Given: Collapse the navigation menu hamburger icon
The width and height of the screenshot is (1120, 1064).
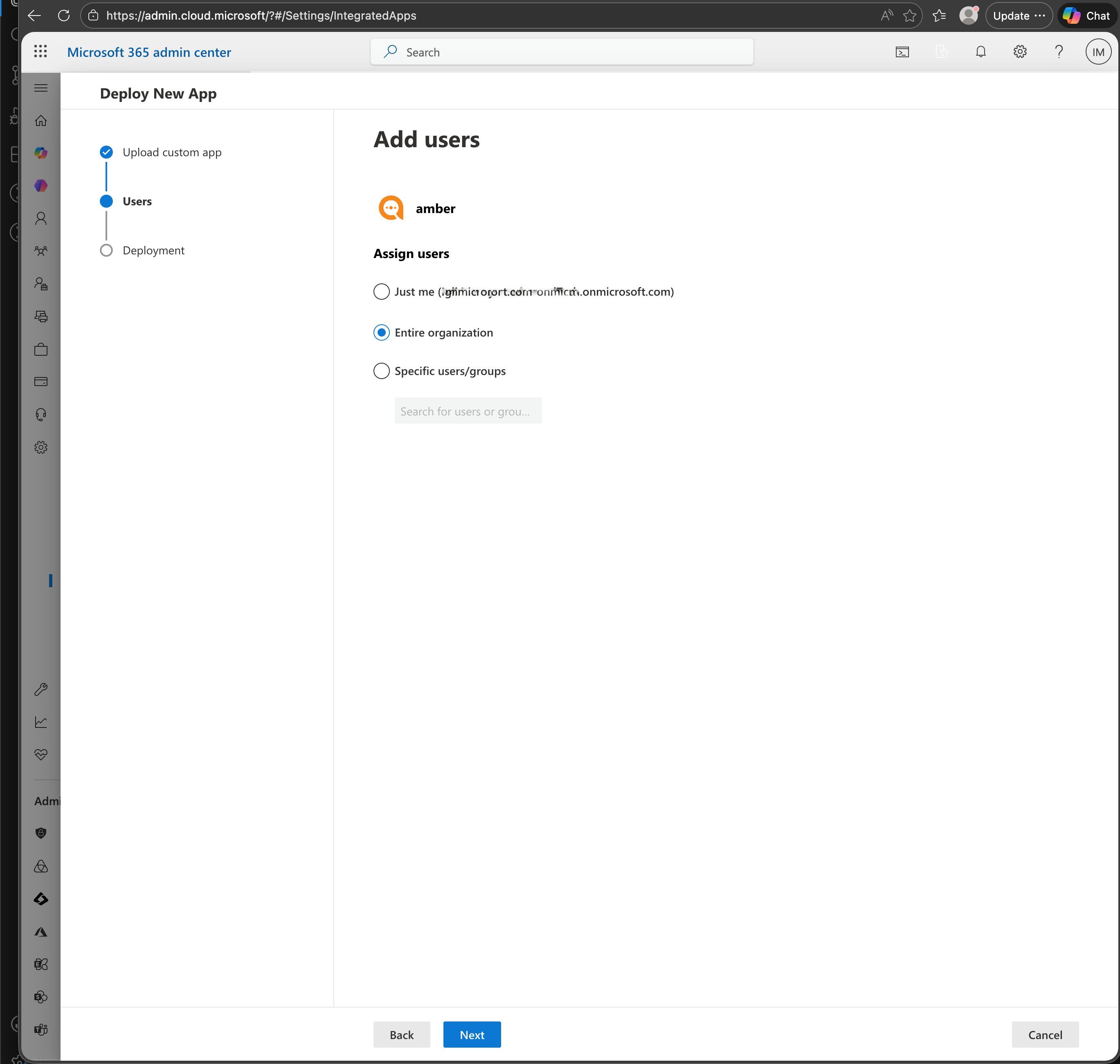Looking at the screenshot, I should tap(41, 88).
